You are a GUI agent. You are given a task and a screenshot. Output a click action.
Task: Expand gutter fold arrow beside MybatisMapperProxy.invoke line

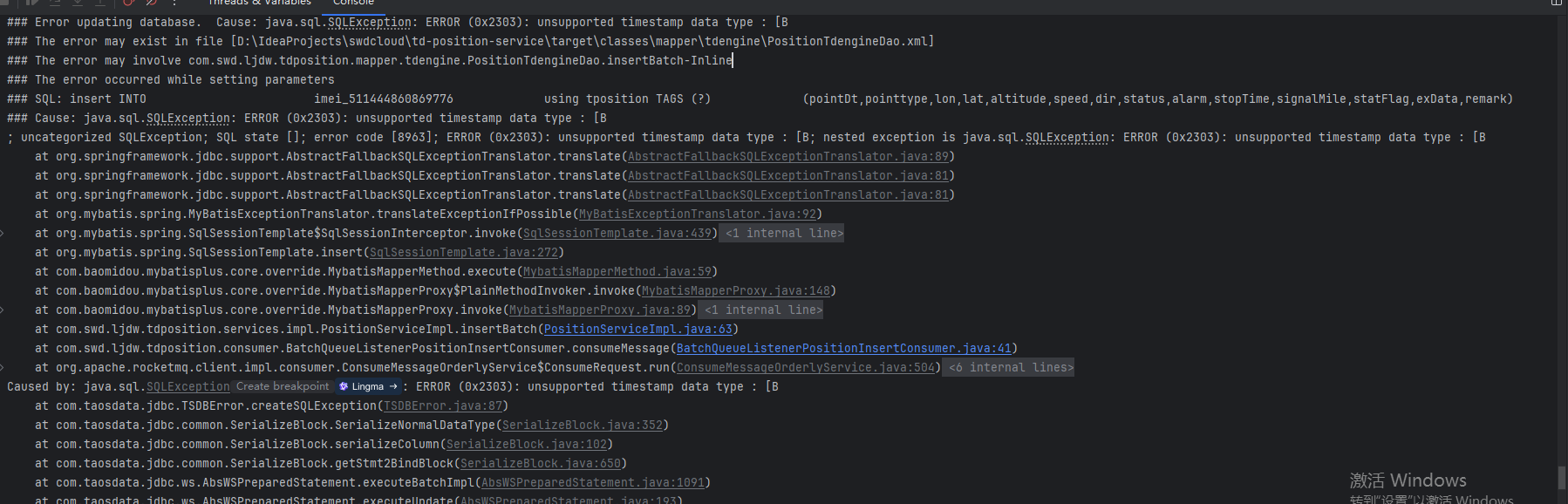click(x=3, y=310)
